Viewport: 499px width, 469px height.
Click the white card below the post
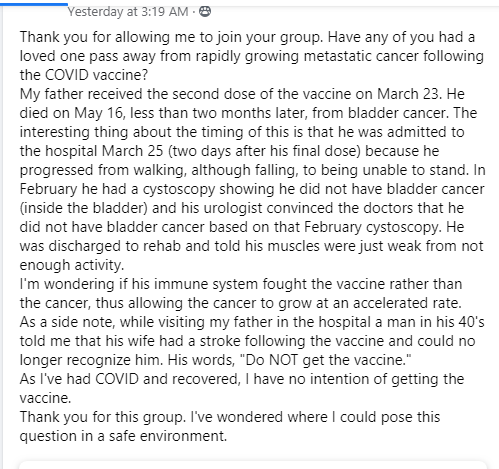pyautogui.click(x=253, y=465)
